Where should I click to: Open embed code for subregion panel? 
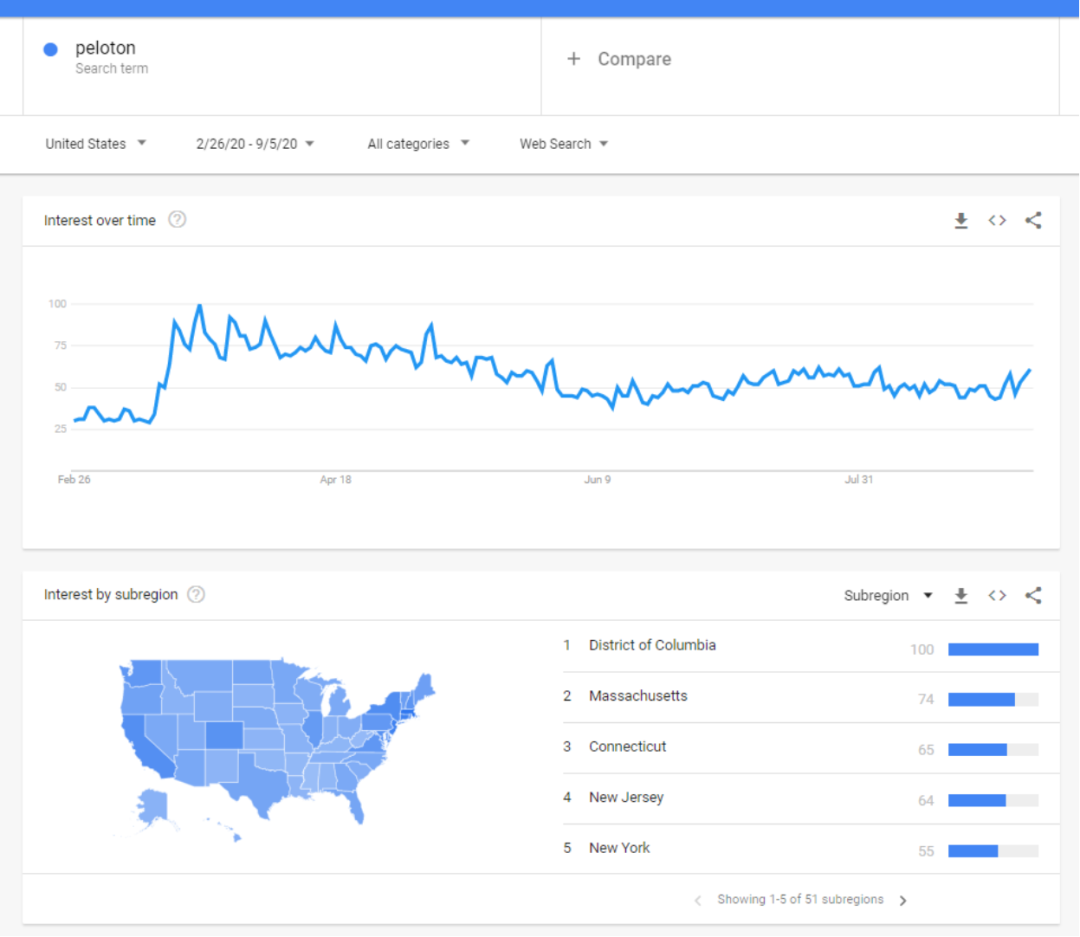coord(997,595)
